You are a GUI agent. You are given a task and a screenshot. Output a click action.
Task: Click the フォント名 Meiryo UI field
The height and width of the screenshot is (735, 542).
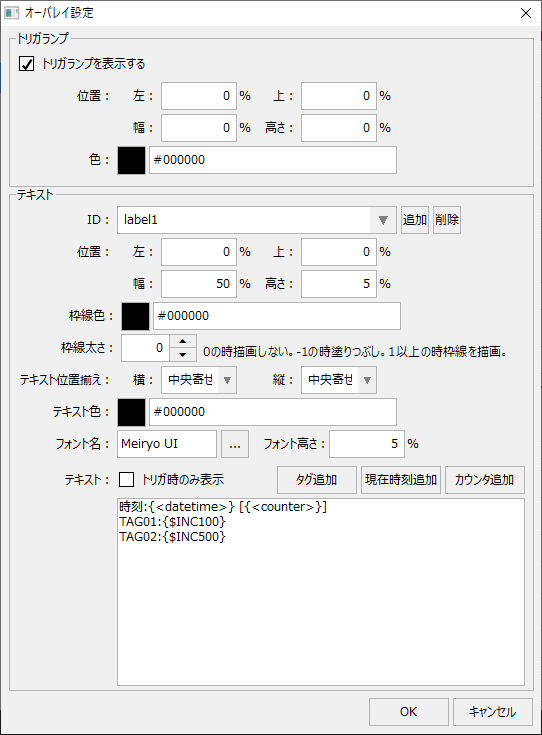[x=167, y=444]
